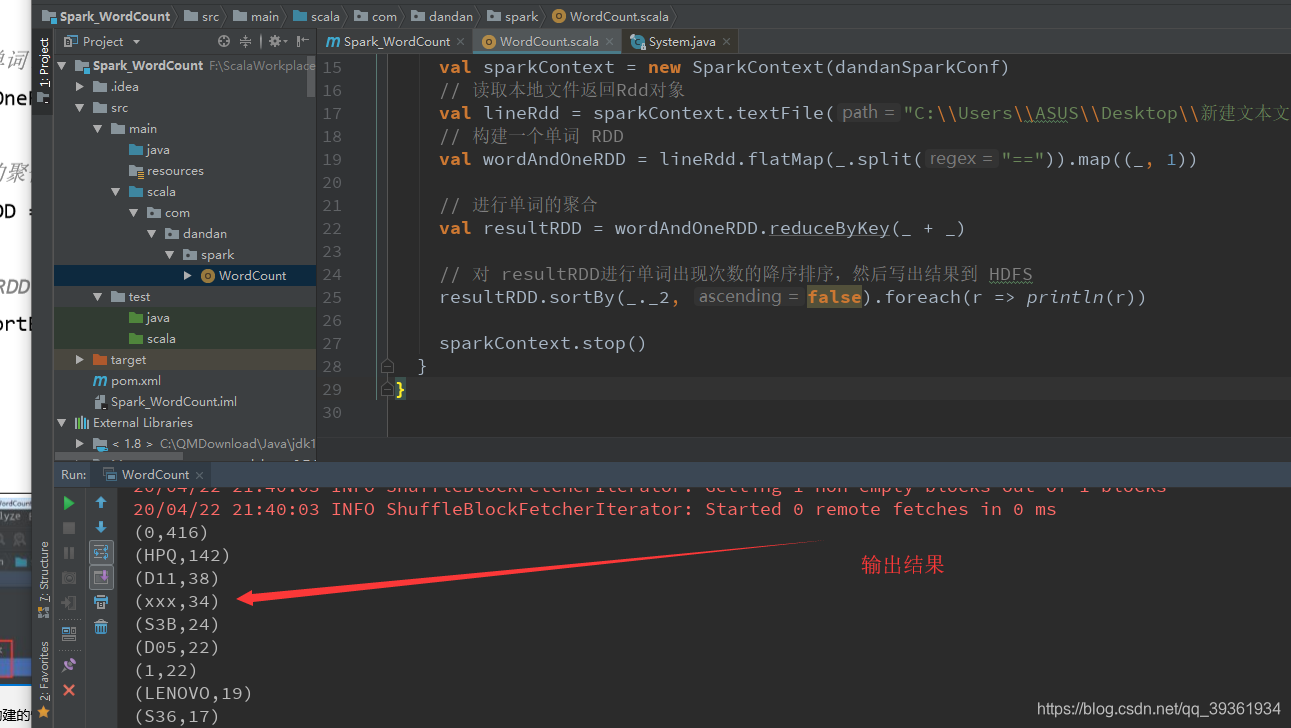Open the Favorites side tool window

[43, 680]
